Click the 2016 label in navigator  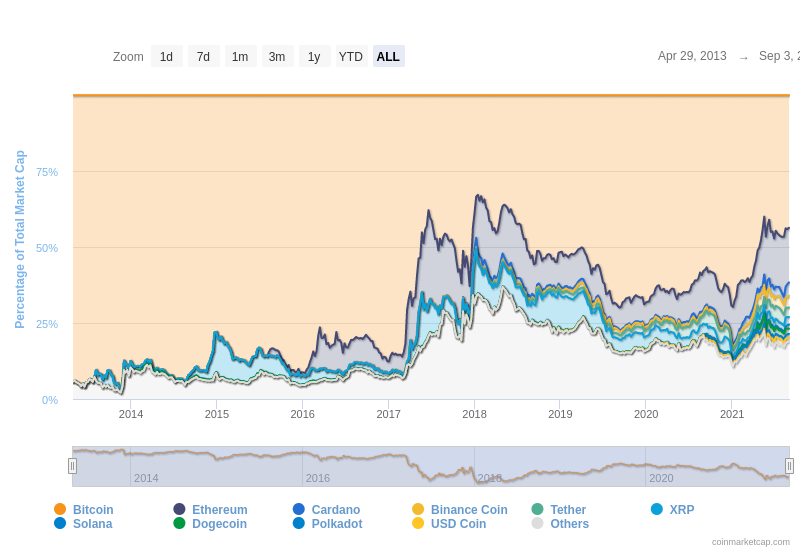(317, 479)
